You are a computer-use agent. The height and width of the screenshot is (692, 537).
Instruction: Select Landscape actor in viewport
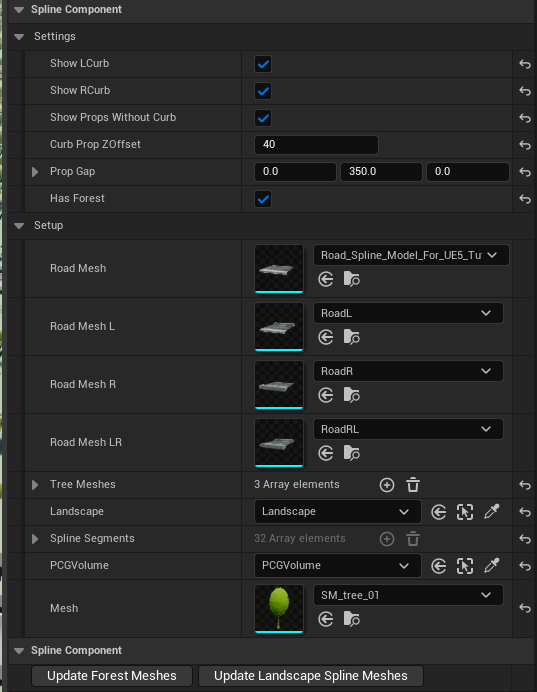tap(465, 512)
